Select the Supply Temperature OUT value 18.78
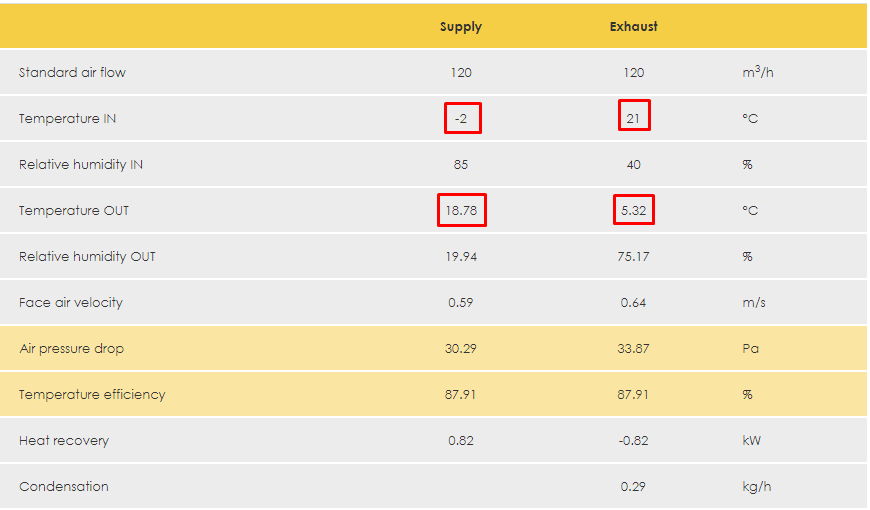This screenshot has height=510, width=870. [x=461, y=211]
